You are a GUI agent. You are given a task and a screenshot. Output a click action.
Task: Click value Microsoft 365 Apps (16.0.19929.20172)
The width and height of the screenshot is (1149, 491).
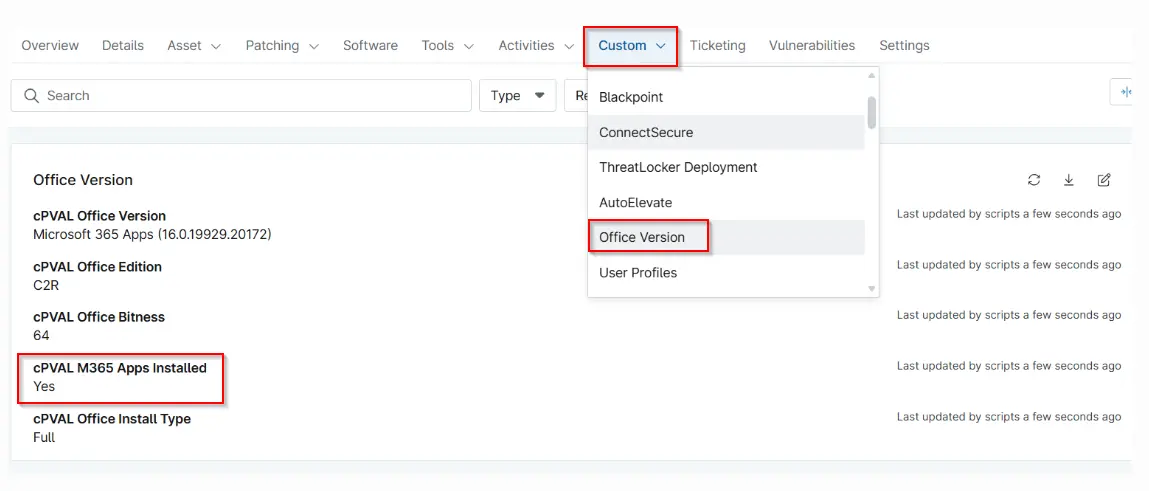point(152,235)
